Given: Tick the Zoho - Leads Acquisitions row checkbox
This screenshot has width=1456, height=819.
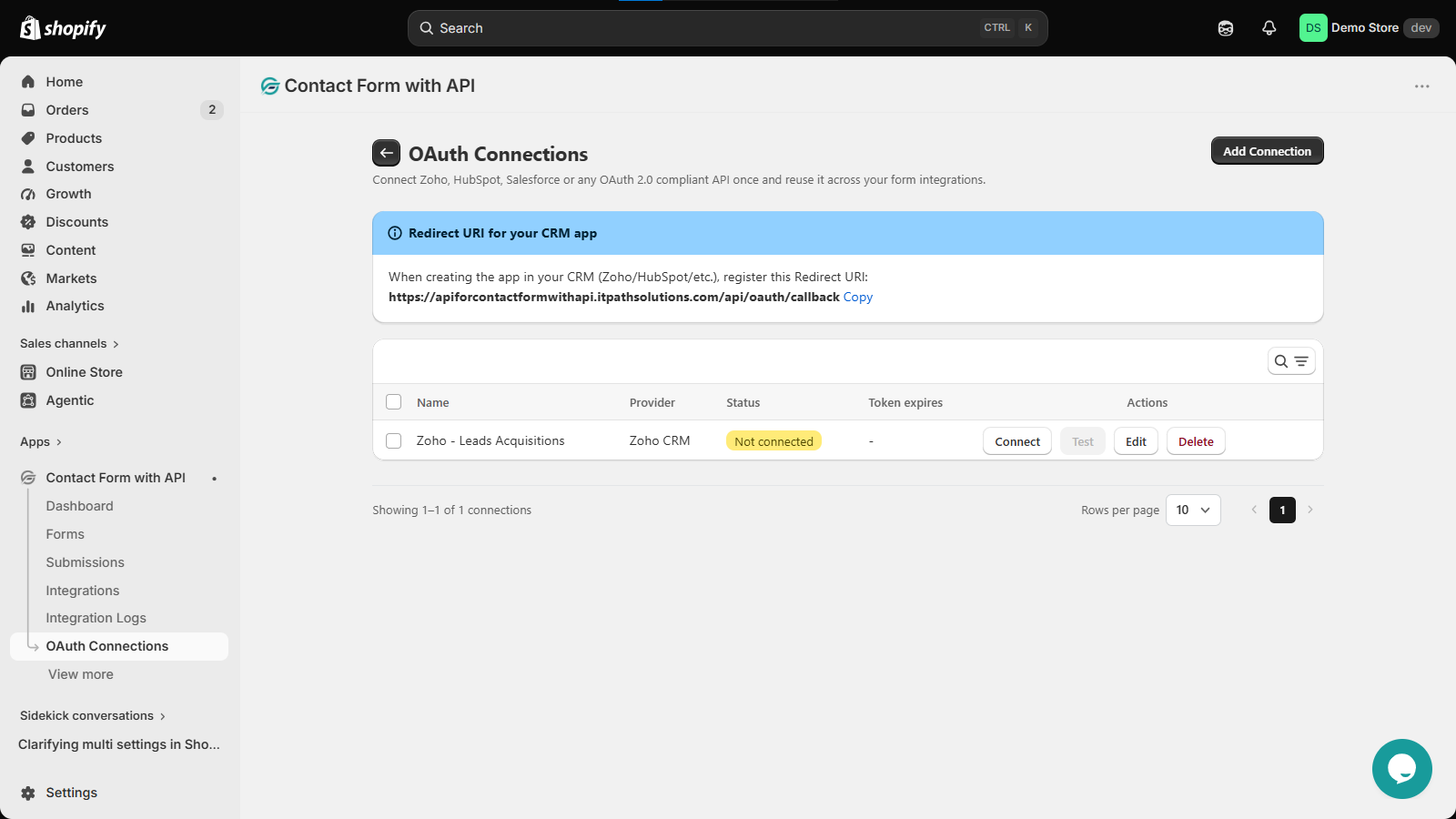Looking at the screenshot, I should coord(393,440).
